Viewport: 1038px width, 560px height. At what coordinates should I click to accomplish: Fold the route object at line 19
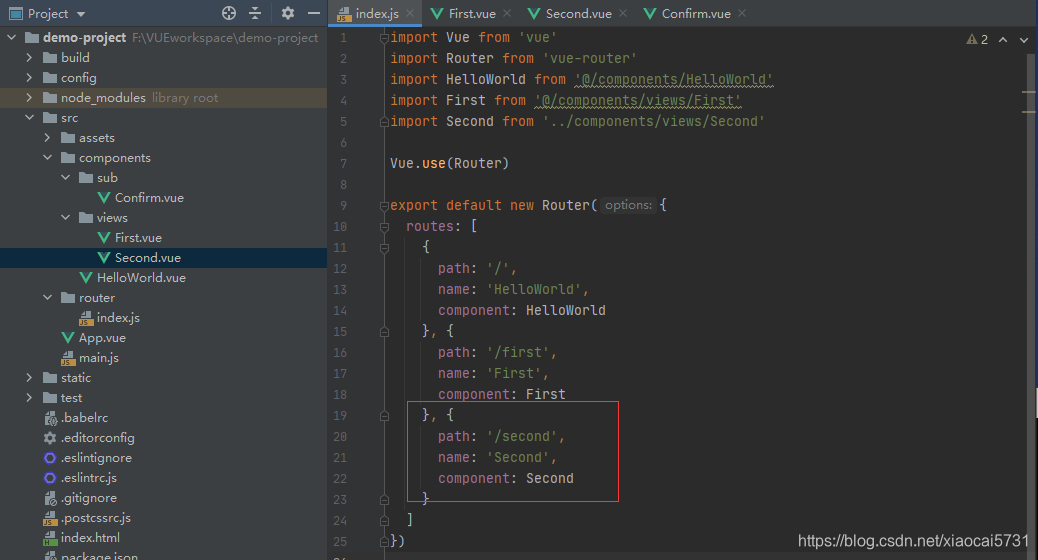384,416
